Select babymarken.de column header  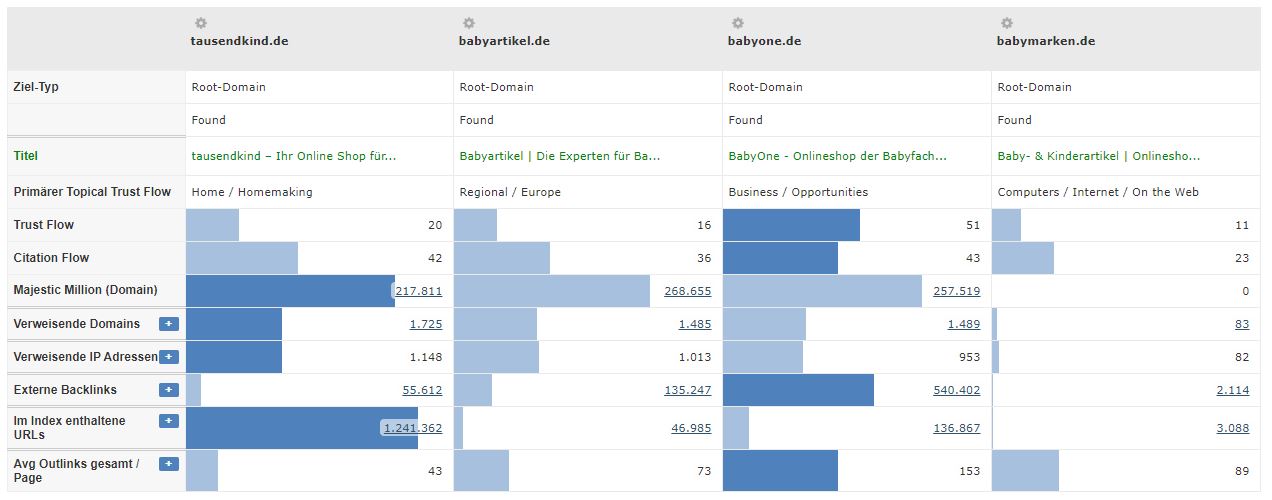(x=1046, y=42)
